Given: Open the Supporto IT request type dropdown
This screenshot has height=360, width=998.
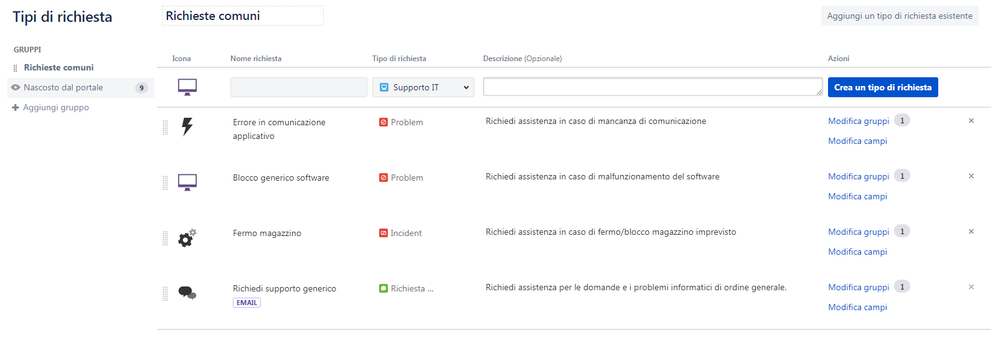Looking at the screenshot, I should click(x=423, y=87).
